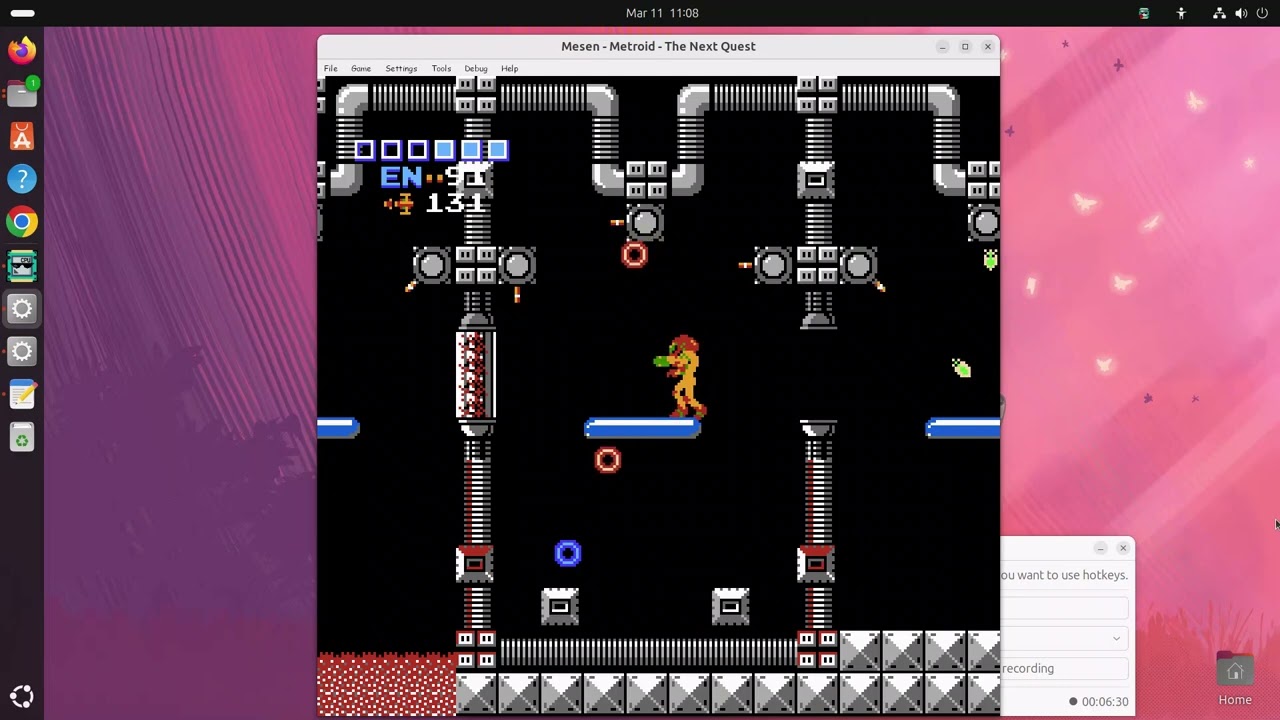The height and width of the screenshot is (720, 1280).
Task: Open the Debug menu
Action: pyautogui.click(x=476, y=68)
